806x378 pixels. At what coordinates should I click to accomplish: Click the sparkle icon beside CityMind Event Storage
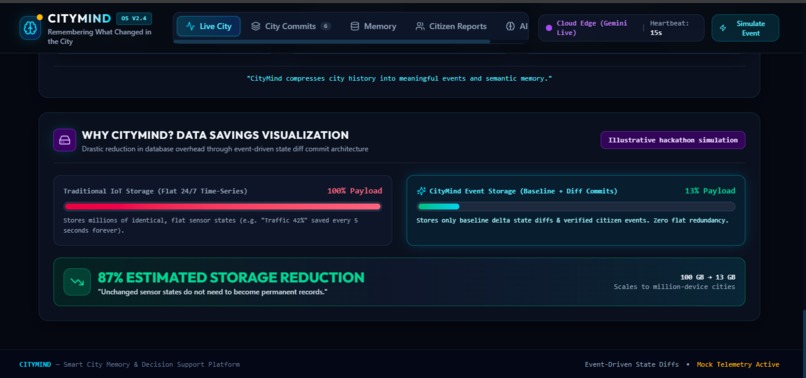pyautogui.click(x=422, y=191)
